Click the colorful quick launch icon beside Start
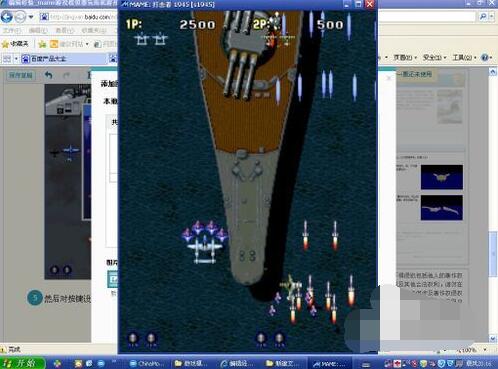 pos(57,363)
